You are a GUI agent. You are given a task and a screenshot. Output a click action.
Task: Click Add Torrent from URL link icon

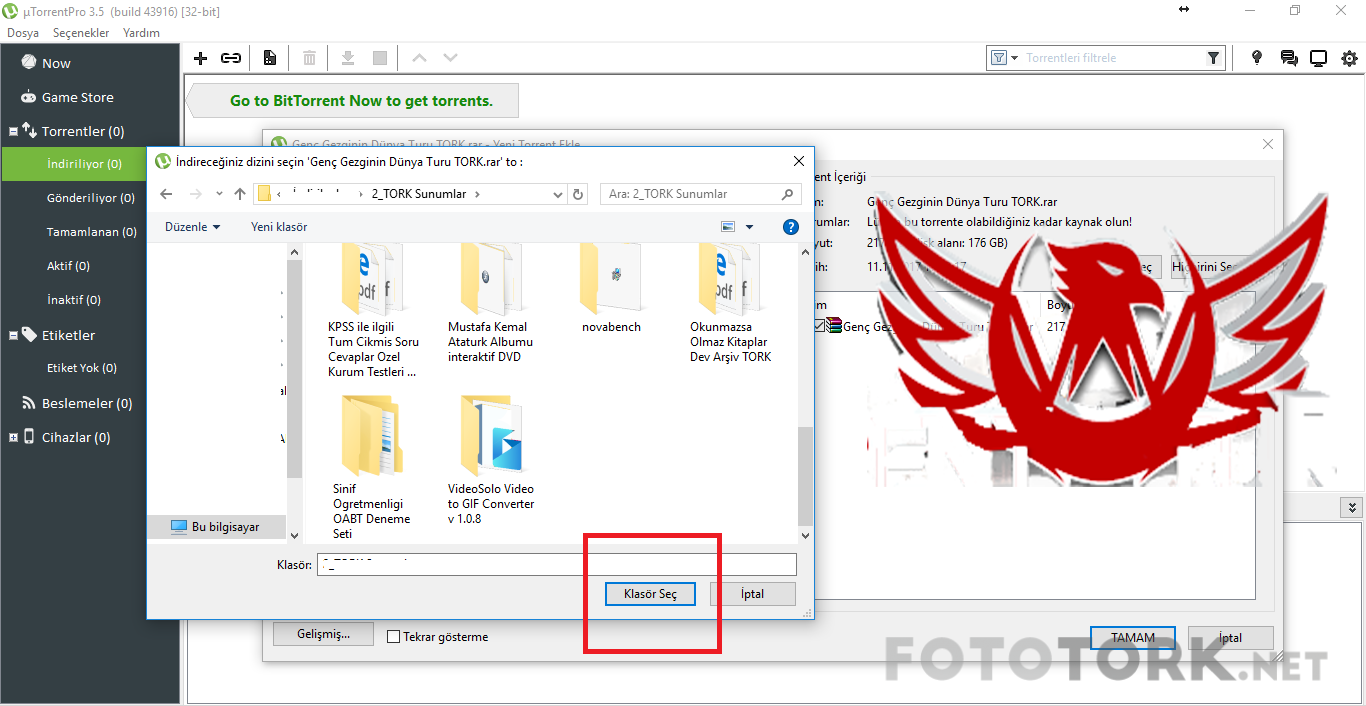231,58
